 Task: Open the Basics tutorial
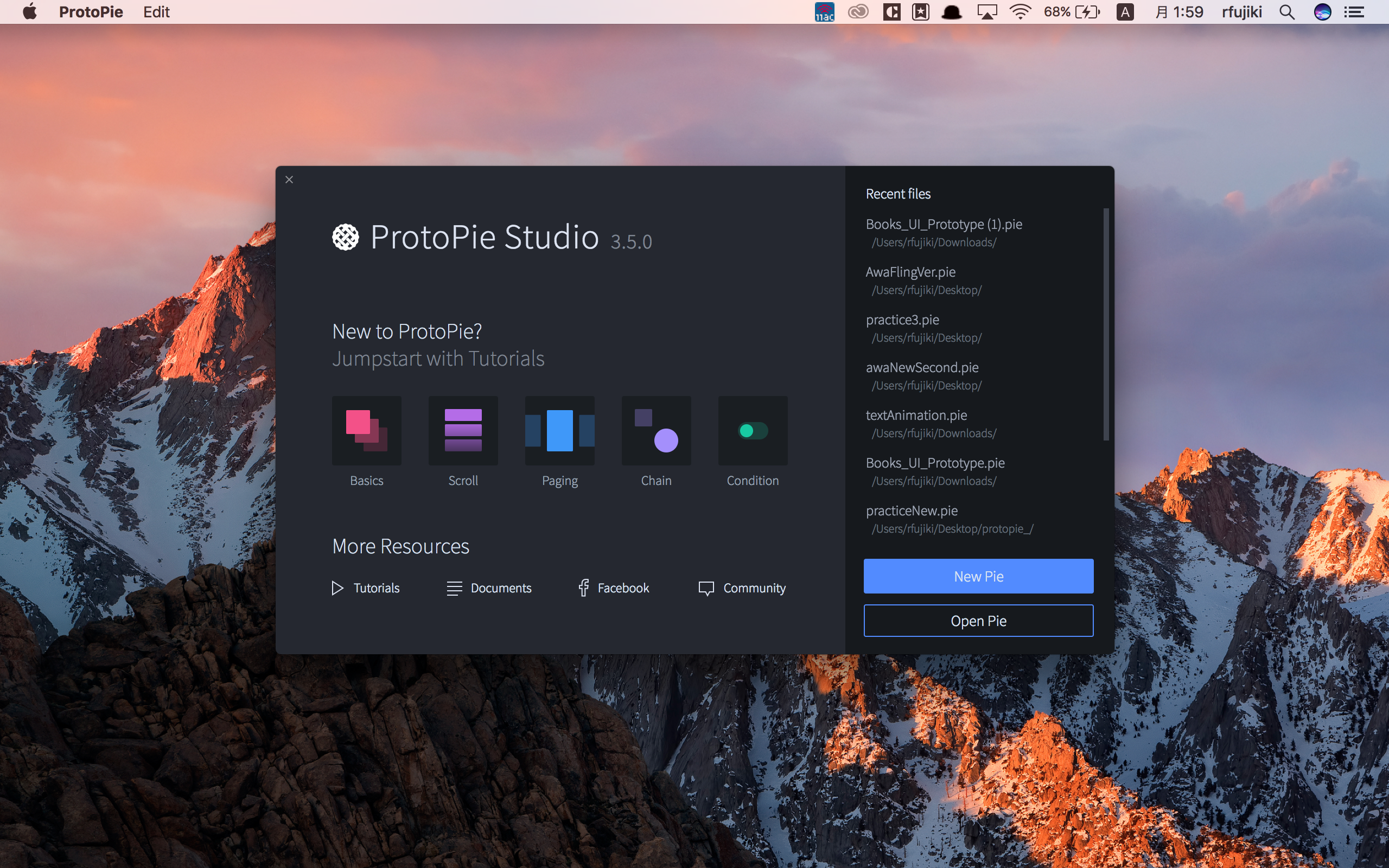[366, 430]
